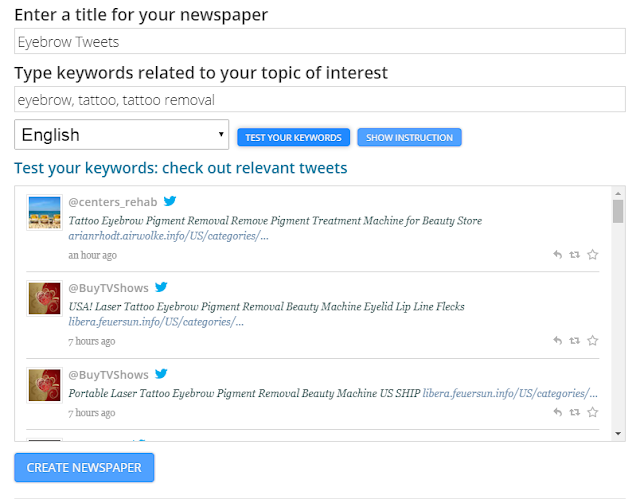The image size is (640, 503).
Task: Retweet the USA! Laser Tattoo tweet
Action: [575, 341]
